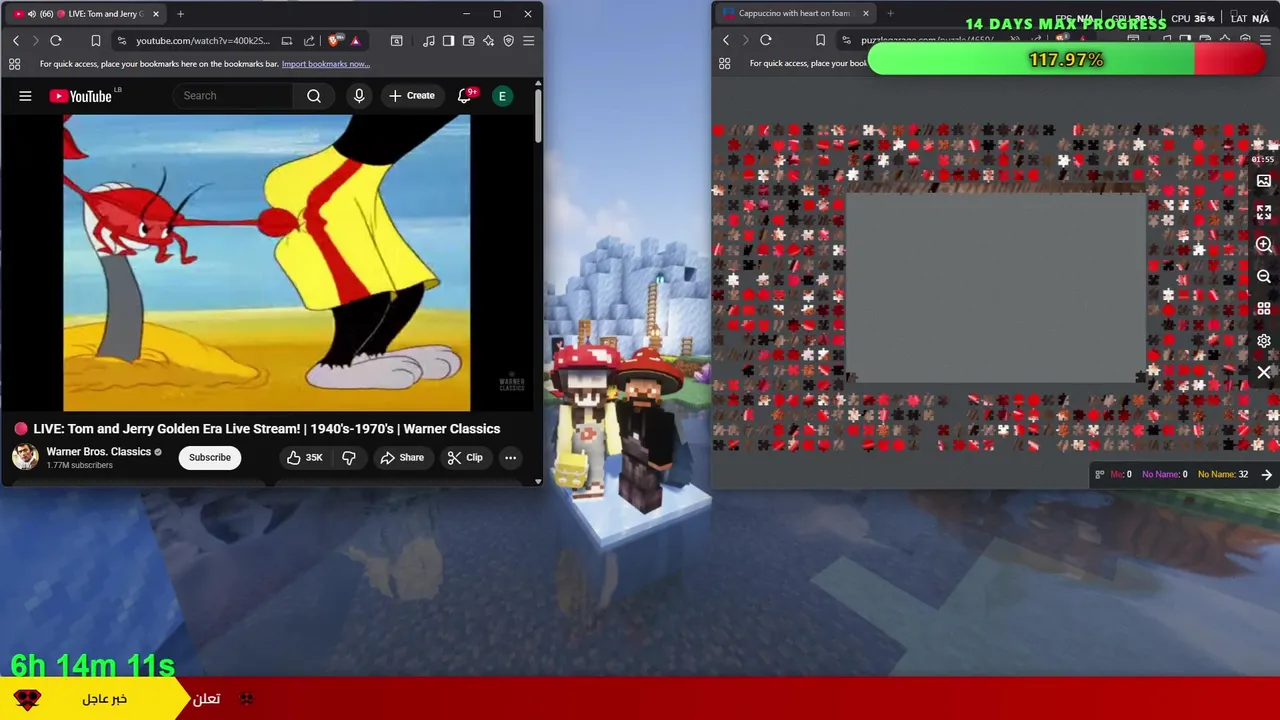Click the 6h 14m 11s timer overlay
1280x720 pixels.
pyautogui.click(x=93, y=666)
